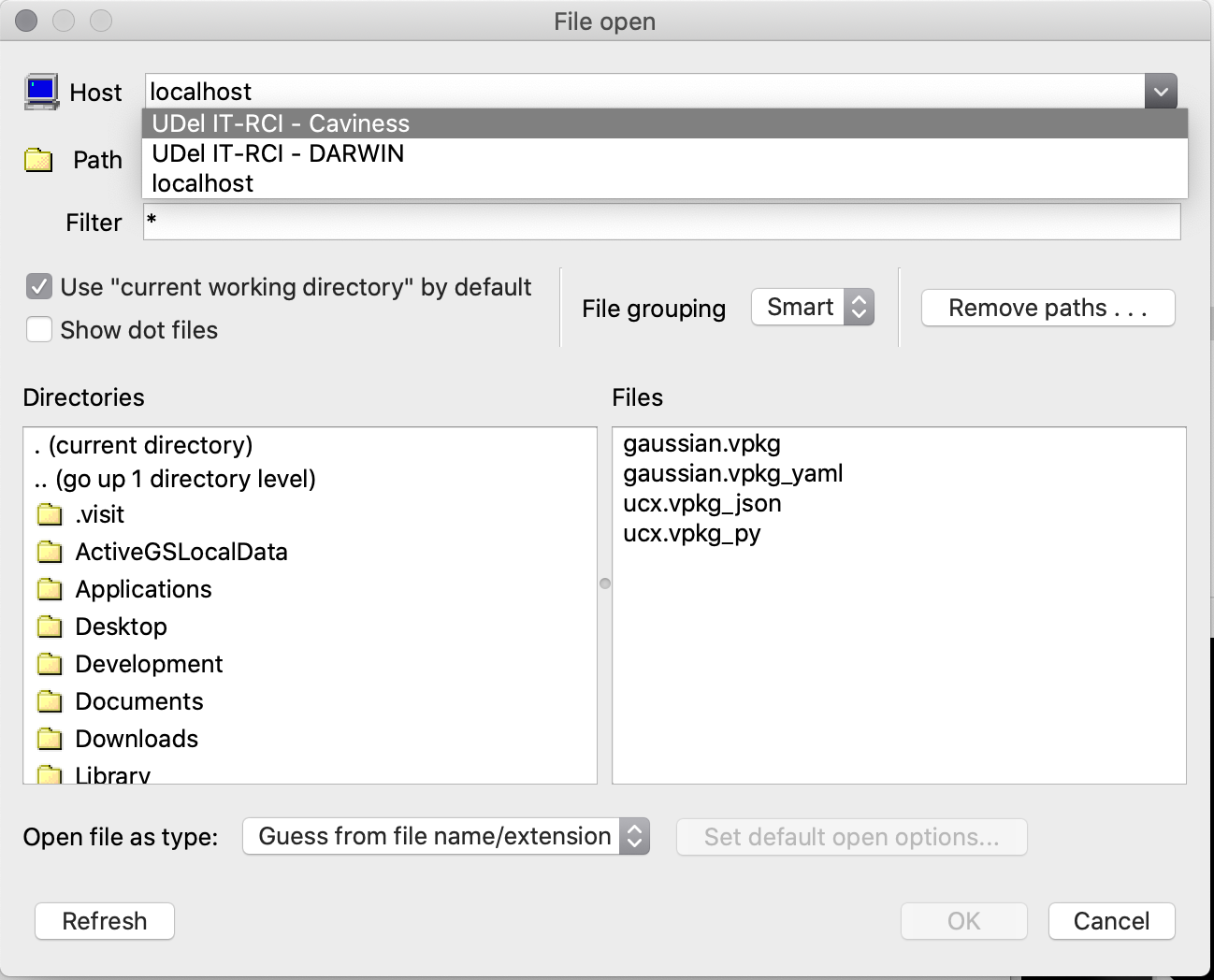
Task: Select the gaussian.vpkg_yaml file
Action: (732, 473)
